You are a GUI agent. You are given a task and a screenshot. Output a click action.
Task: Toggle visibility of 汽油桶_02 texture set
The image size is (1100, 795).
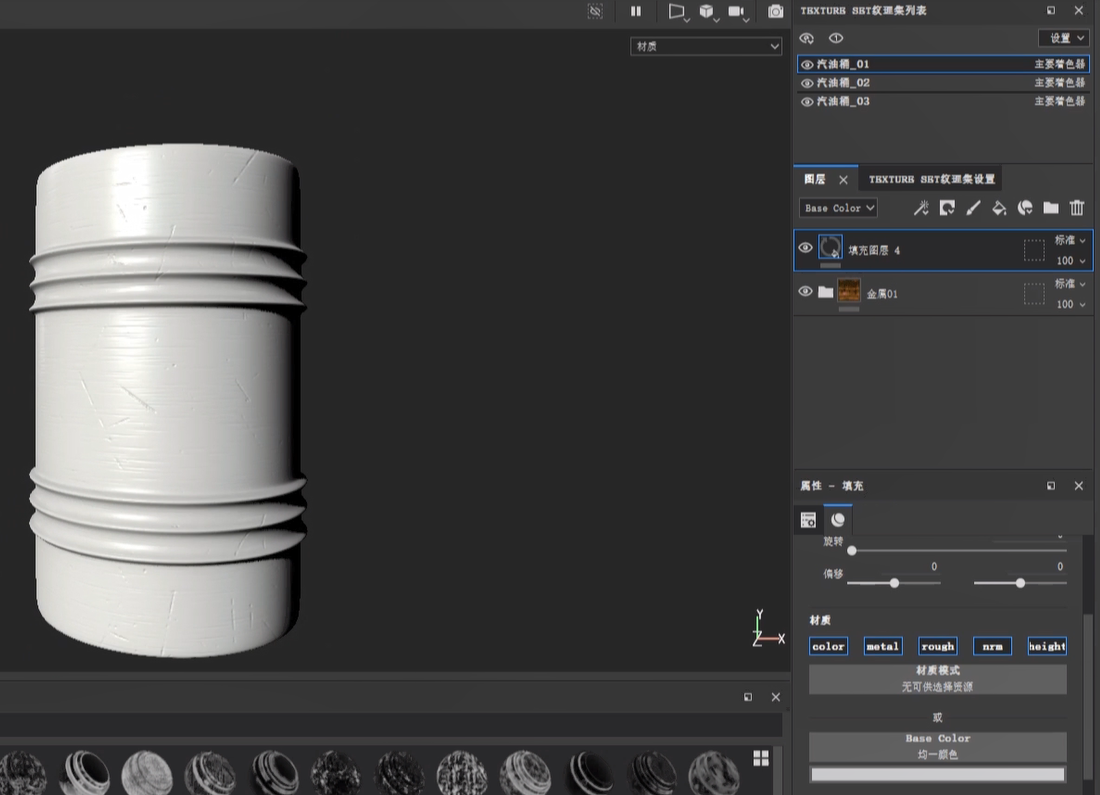[807, 83]
